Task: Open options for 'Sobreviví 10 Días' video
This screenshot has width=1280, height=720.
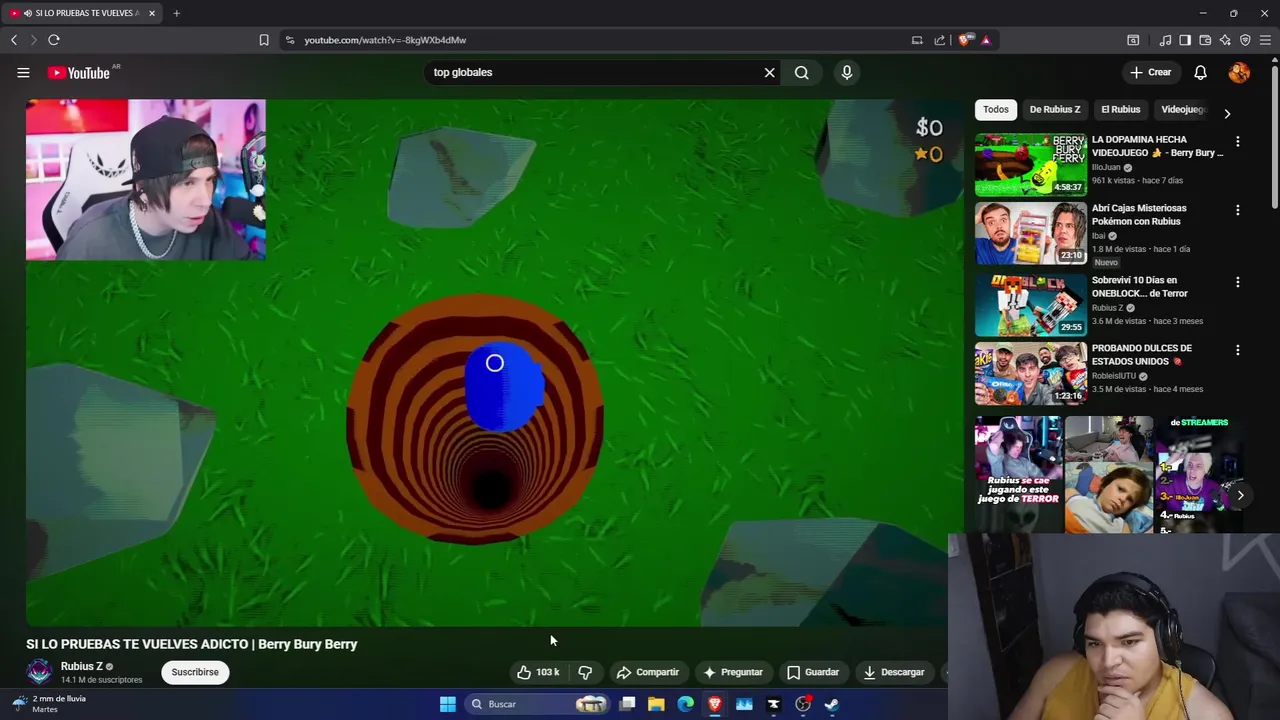Action: (1238, 282)
